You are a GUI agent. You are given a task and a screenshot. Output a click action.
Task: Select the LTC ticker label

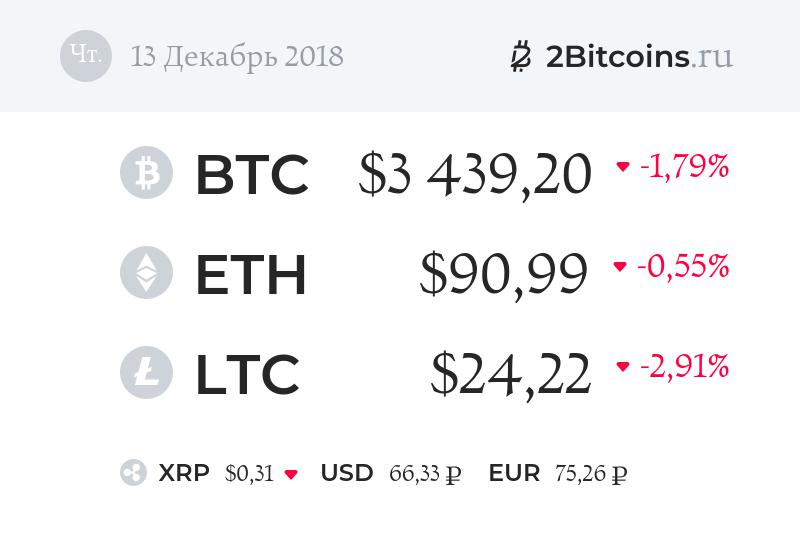tap(247, 374)
